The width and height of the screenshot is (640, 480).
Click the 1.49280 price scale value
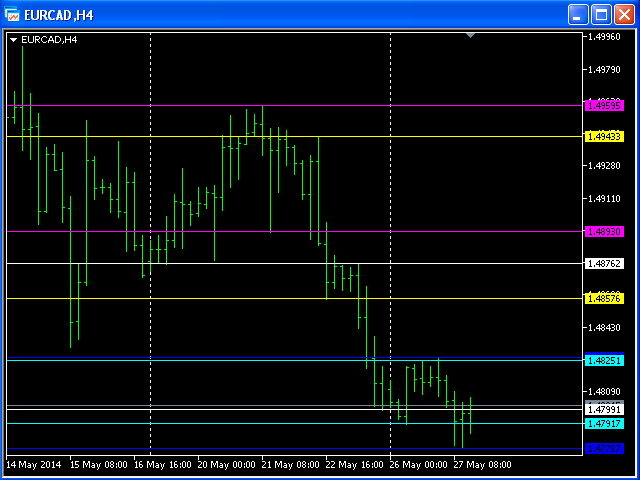pos(604,166)
